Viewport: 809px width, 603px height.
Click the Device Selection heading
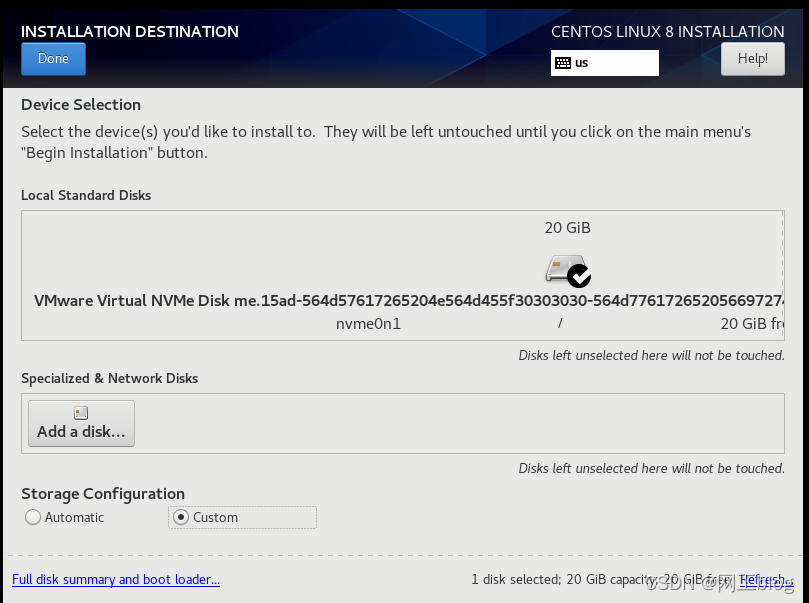tap(81, 105)
